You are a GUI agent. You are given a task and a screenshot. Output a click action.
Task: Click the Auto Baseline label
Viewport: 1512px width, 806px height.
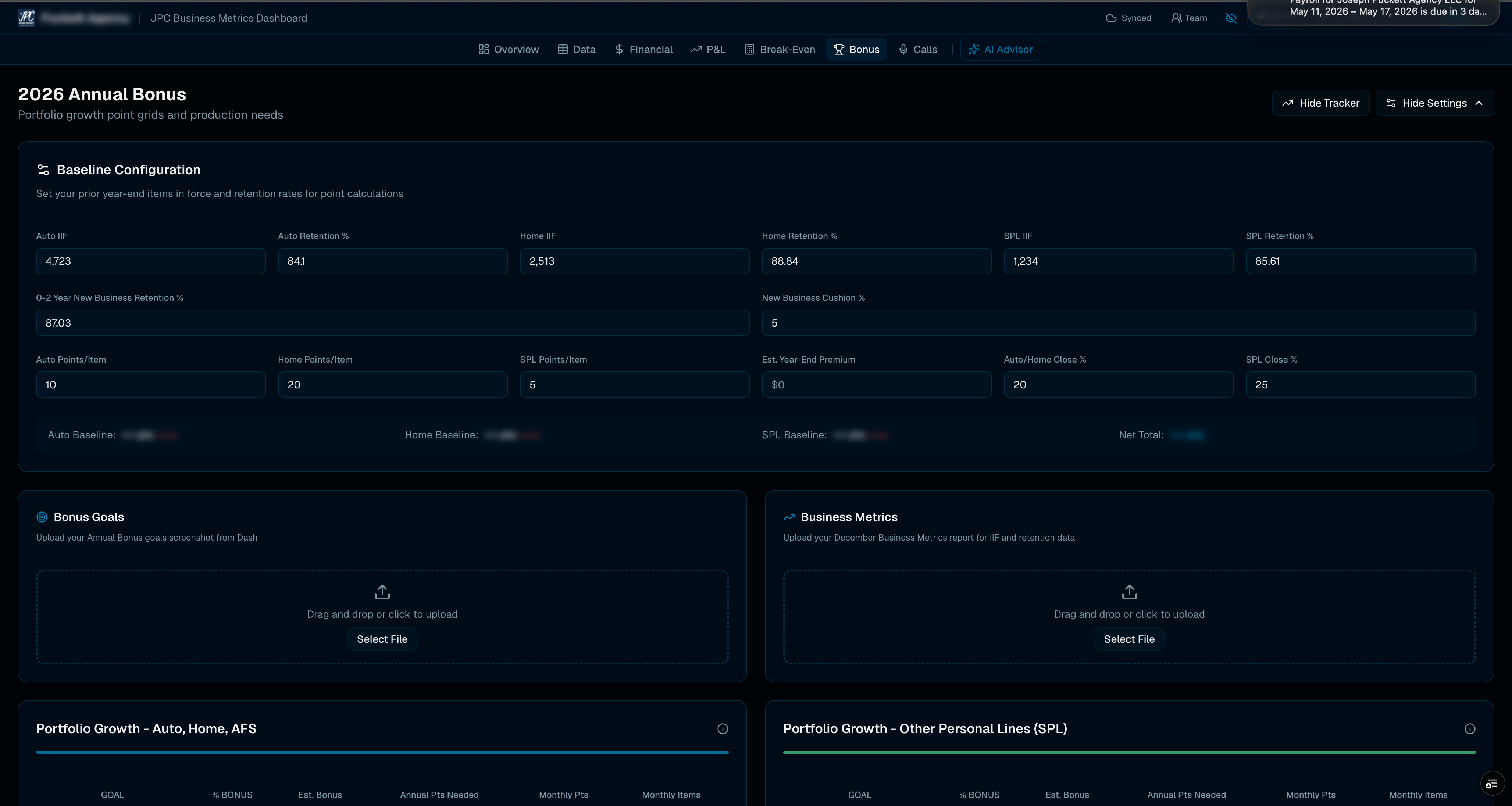pos(82,435)
